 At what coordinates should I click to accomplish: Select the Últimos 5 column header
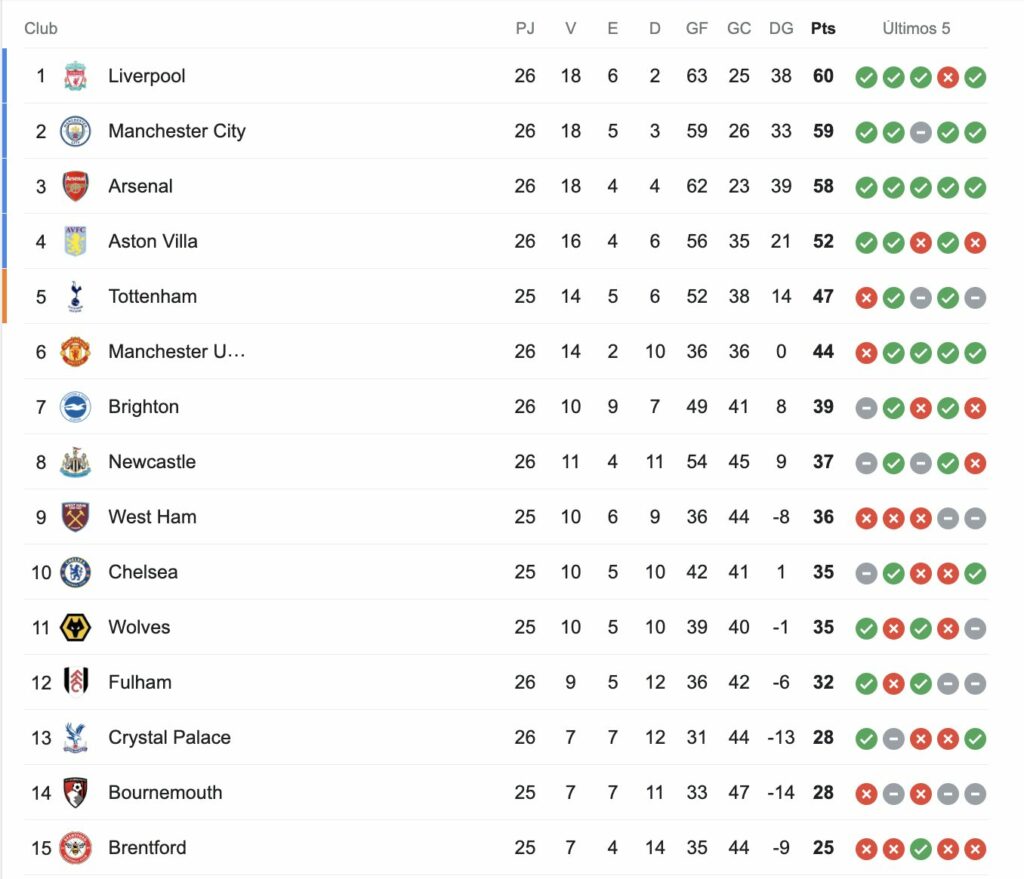pos(916,28)
